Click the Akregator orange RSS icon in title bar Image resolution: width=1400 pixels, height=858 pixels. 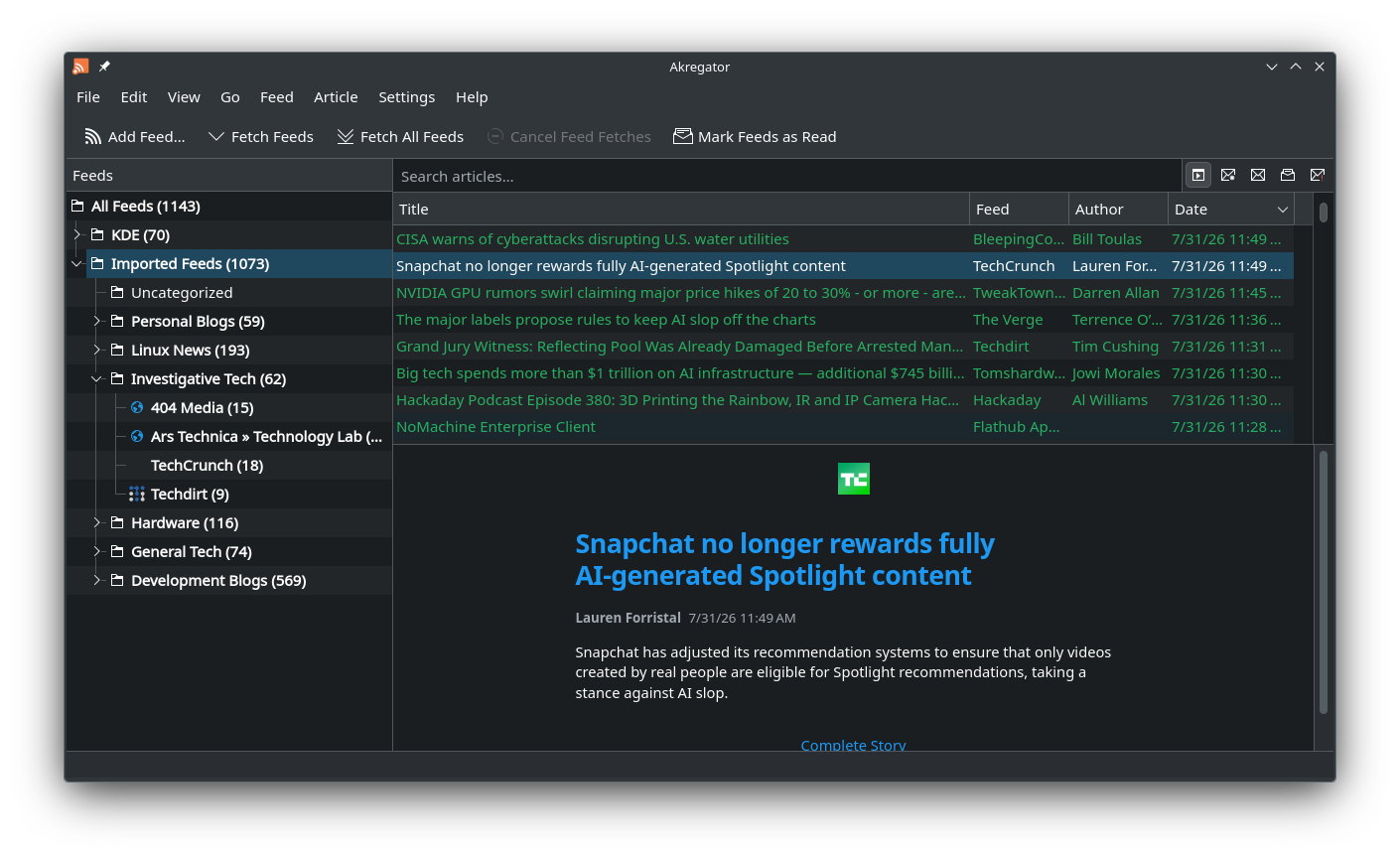tap(81, 67)
